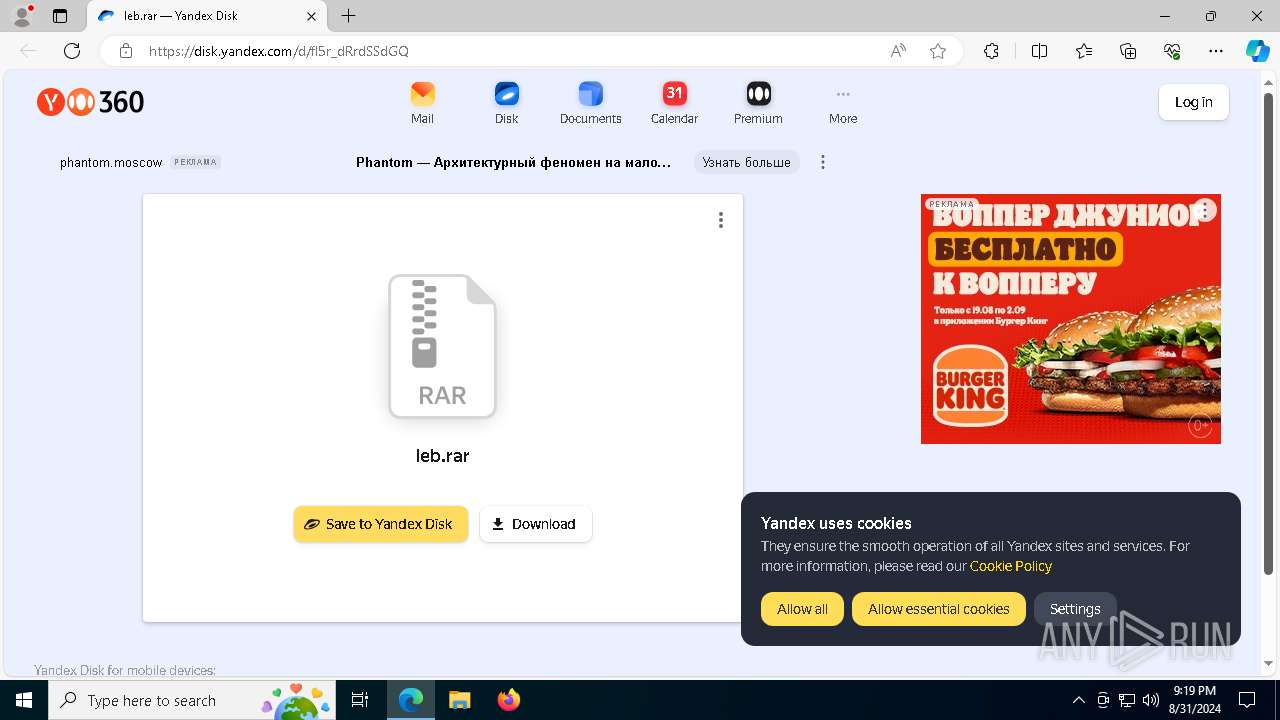Refresh the browser page

click(x=72, y=51)
